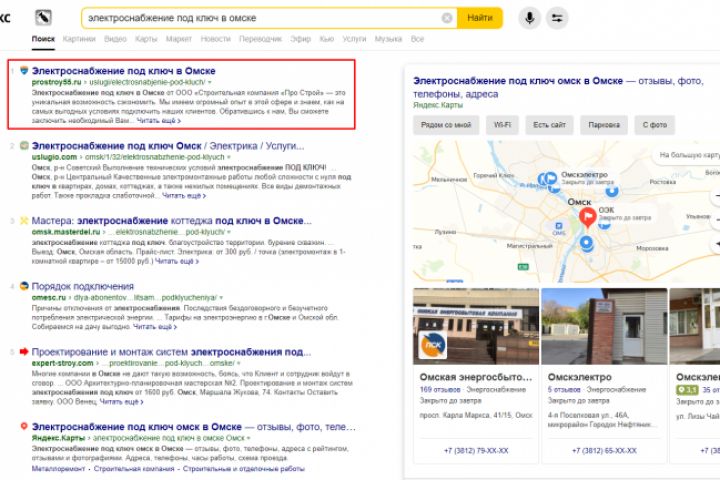Click the 'На большую карту' button

click(687, 155)
